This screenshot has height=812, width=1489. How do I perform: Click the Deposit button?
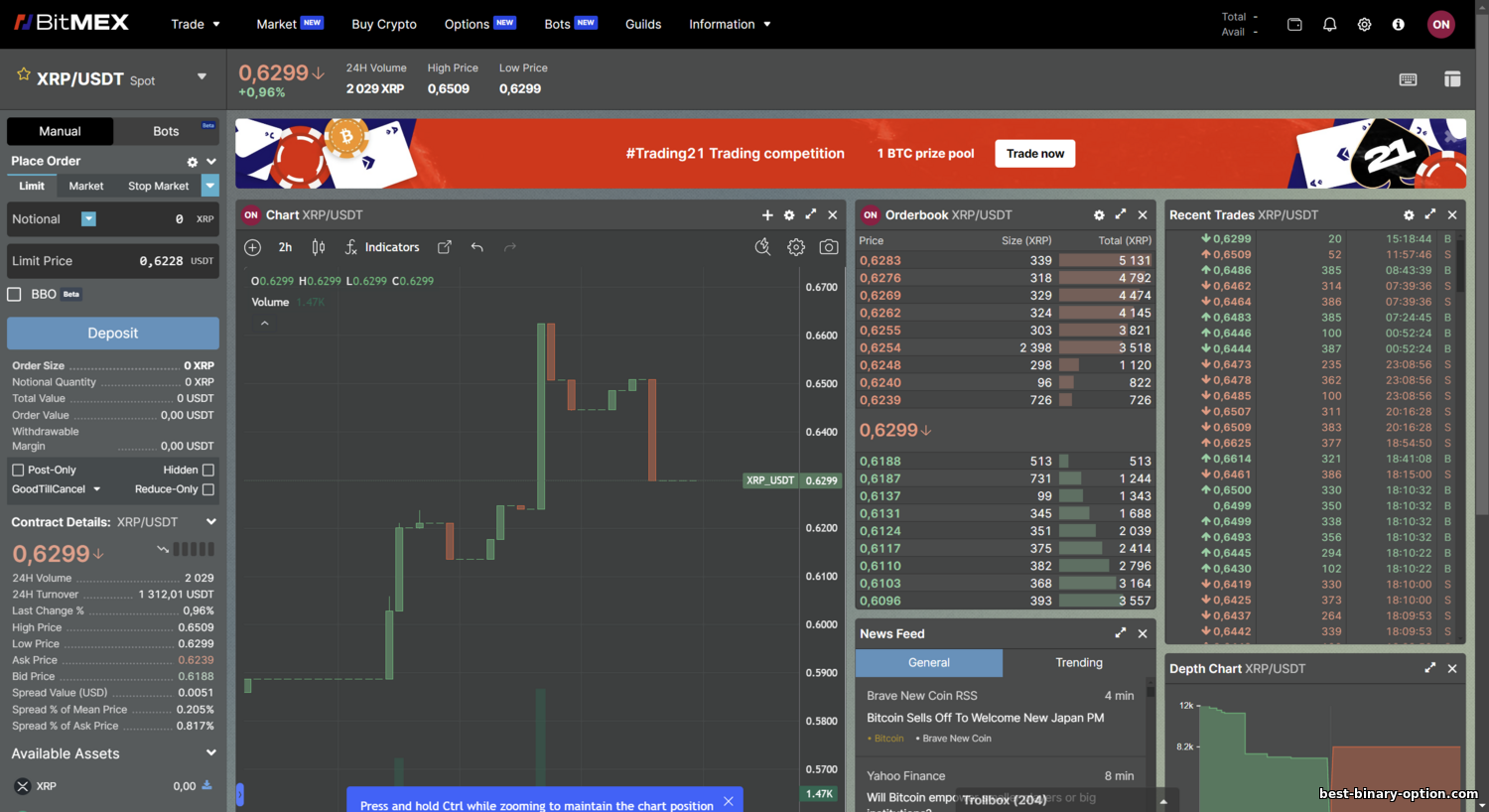[x=113, y=334]
